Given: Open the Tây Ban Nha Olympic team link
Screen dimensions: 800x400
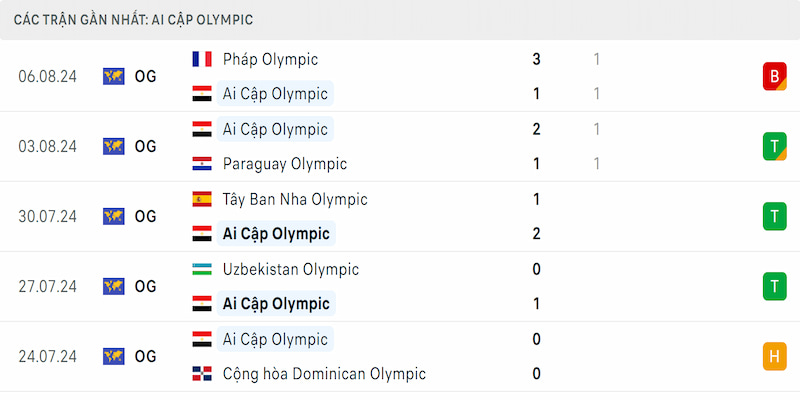Looking at the screenshot, I should [295, 199].
